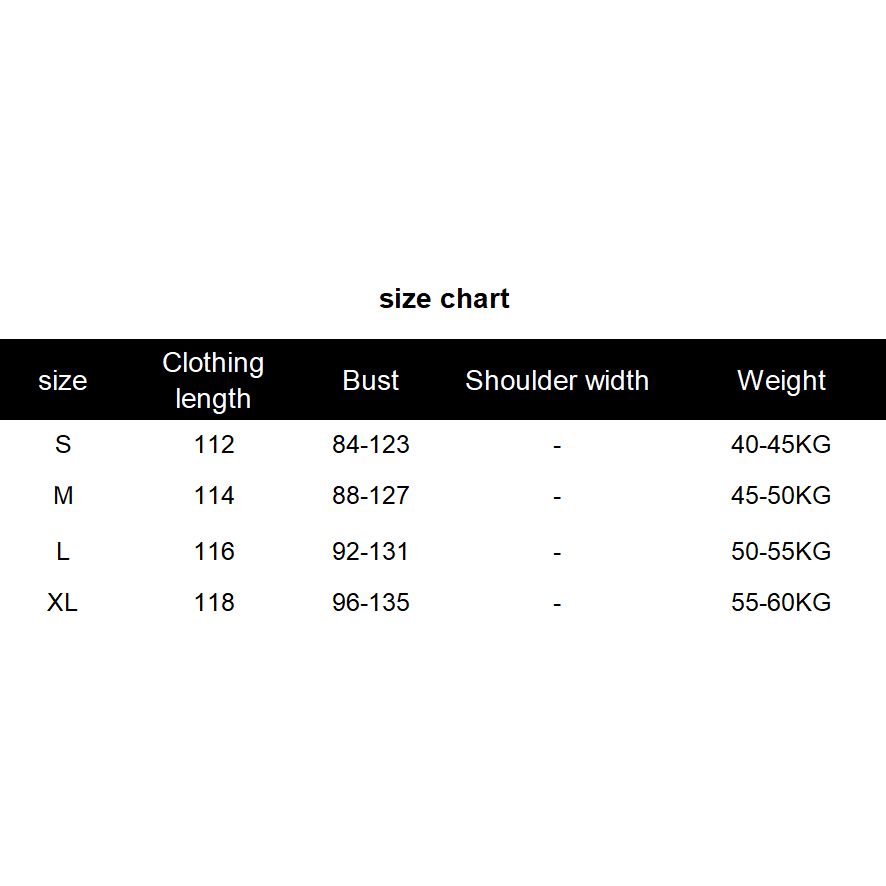Click the "Clothing length" column header
The image size is (886, 886).
(213, 380)
